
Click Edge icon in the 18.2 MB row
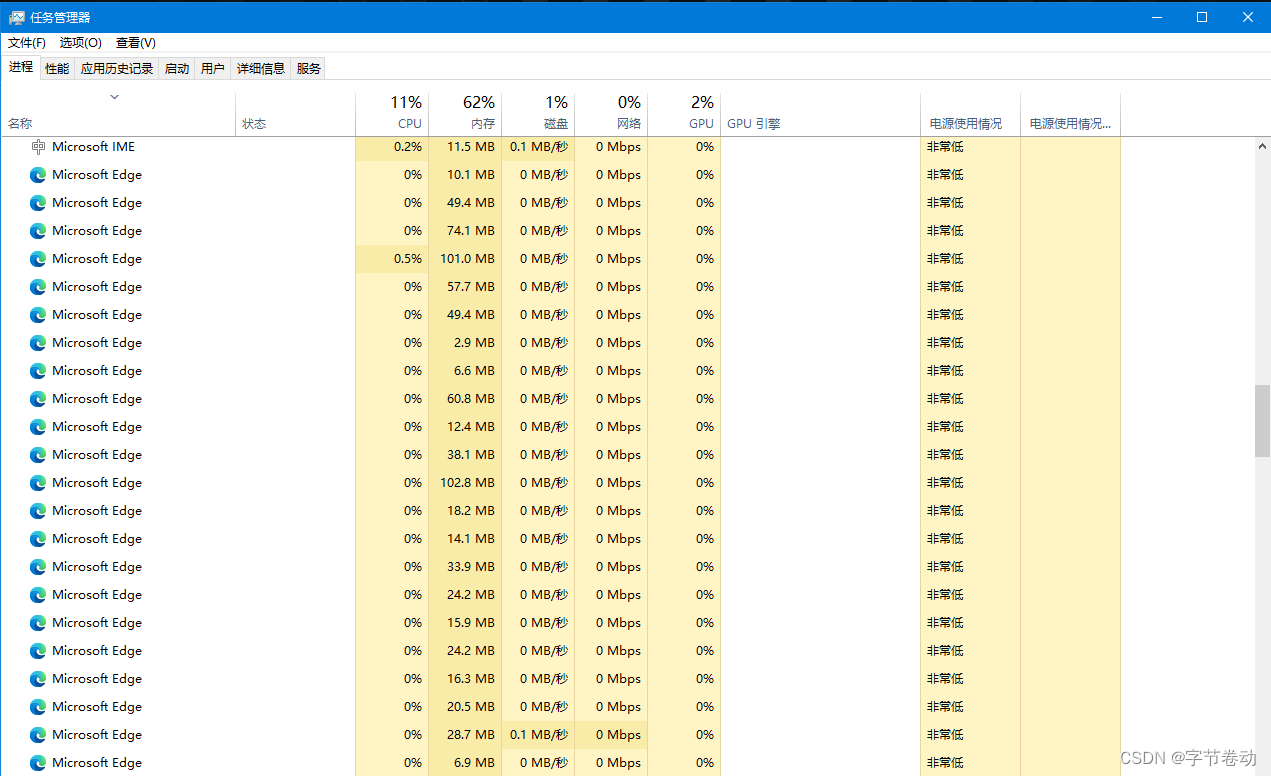point(38,511)
